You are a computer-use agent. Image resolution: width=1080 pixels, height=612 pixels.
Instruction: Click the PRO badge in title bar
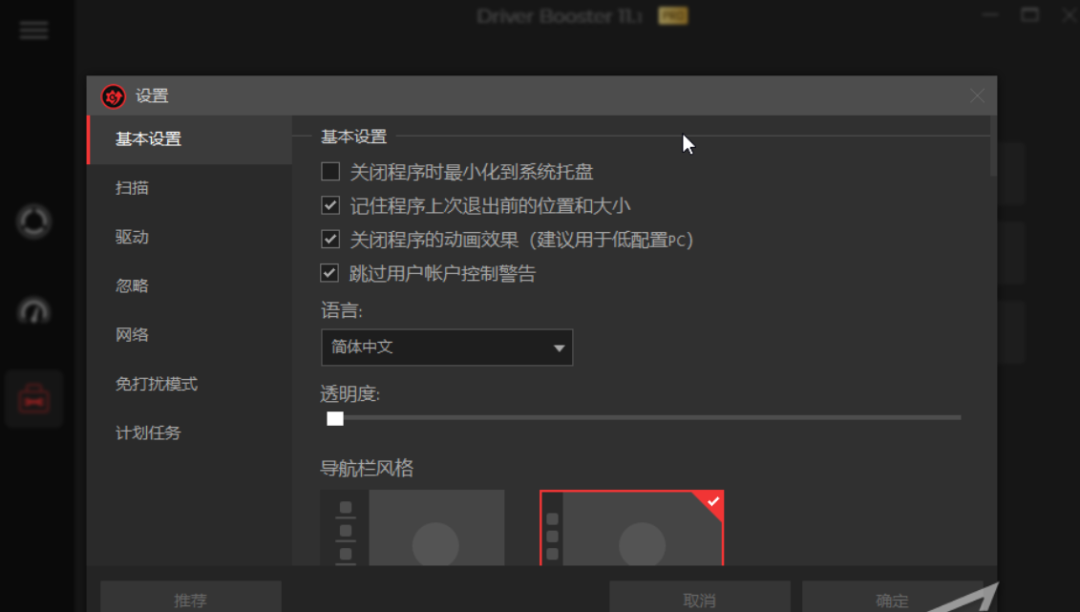coord(673,16)
